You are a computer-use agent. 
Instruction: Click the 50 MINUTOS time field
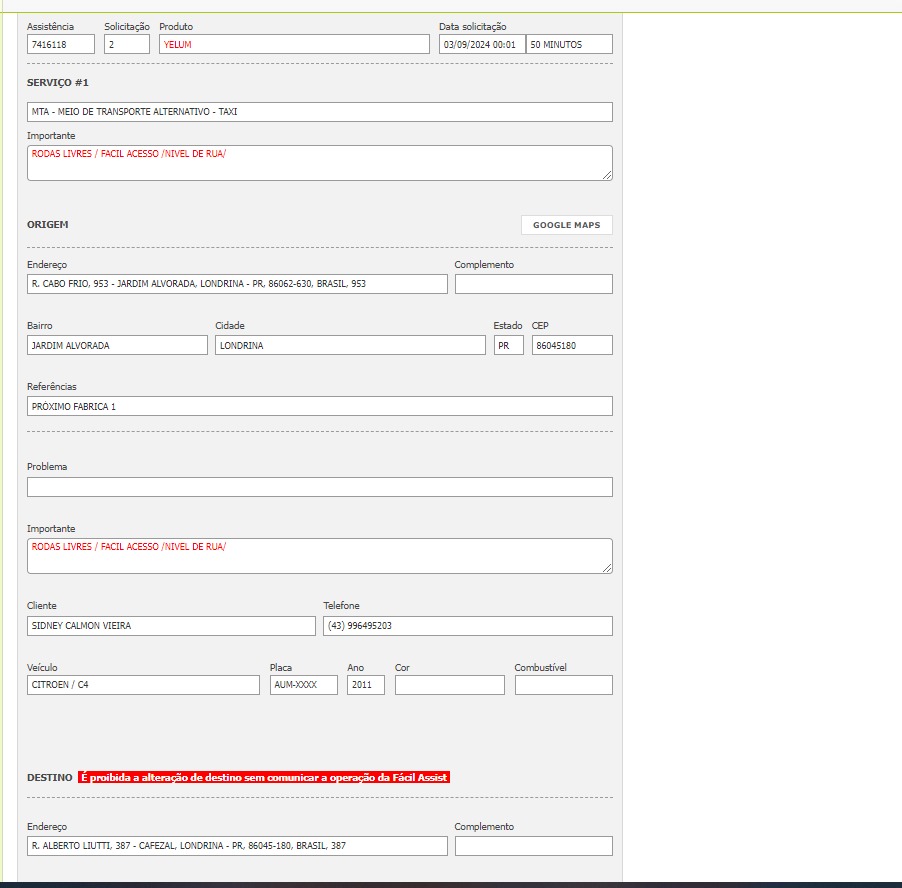pyautogui.click(x=569, y=44)
